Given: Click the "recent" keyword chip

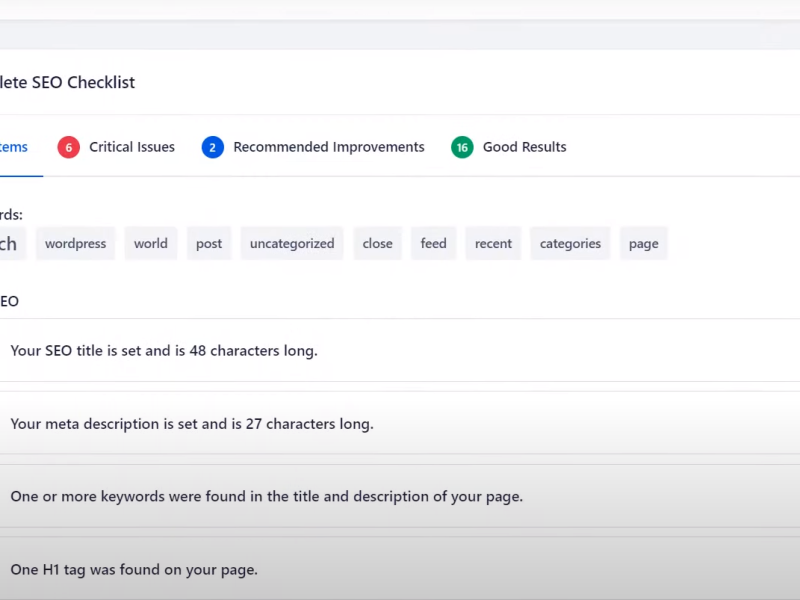Looking at the screenshot, I should click(493, 243).
